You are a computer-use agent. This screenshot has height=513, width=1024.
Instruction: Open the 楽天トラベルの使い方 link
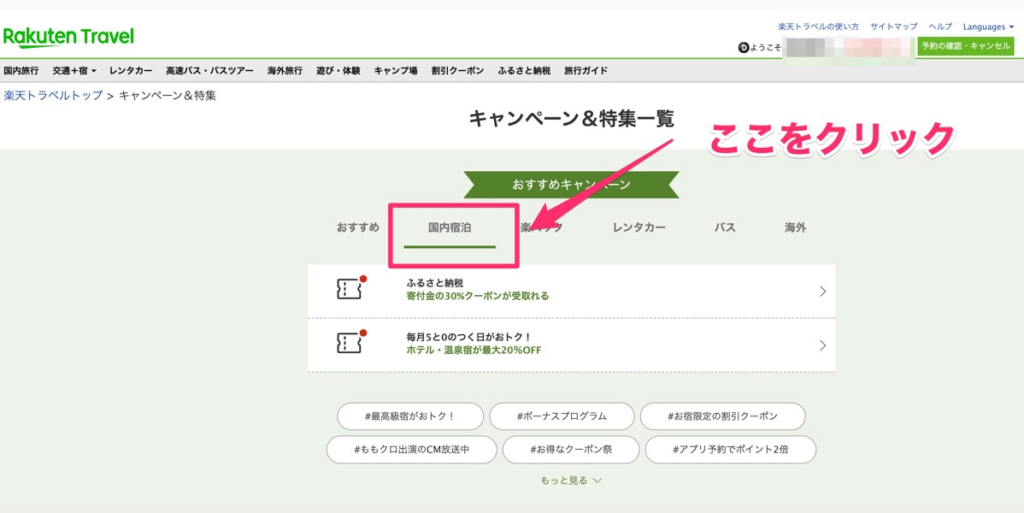tap(818, 26)
